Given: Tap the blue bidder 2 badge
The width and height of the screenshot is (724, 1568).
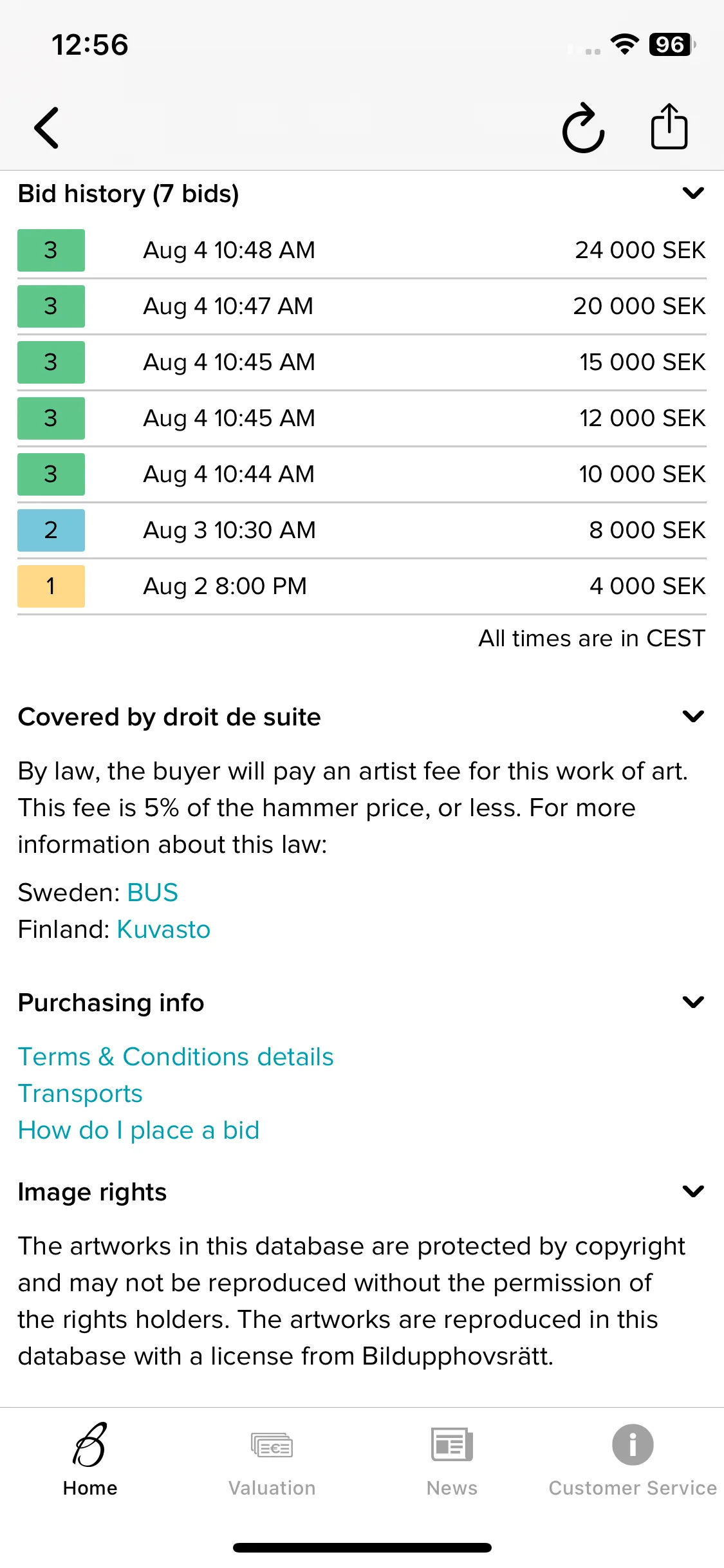Looking at the screenshot, I should click(51, 530).
